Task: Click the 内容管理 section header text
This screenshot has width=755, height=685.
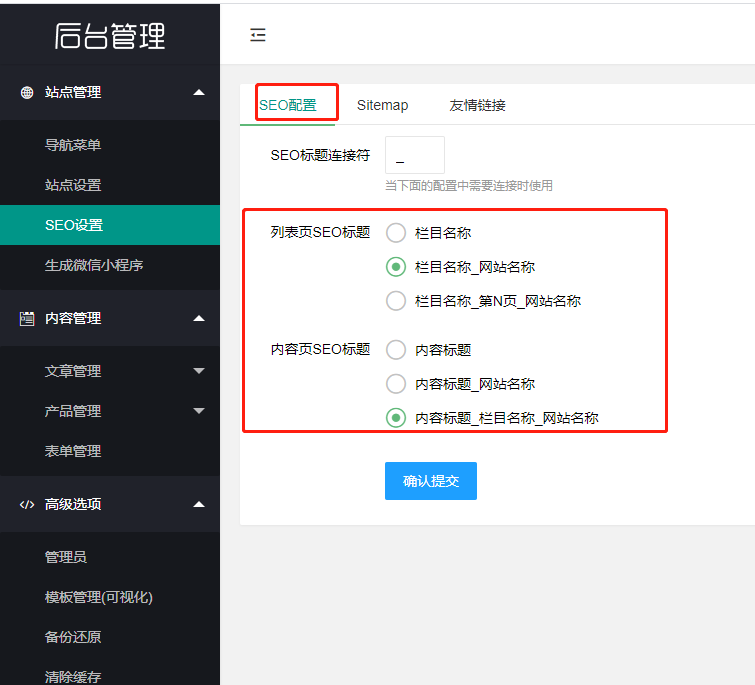Action: [x=73, y=318]
